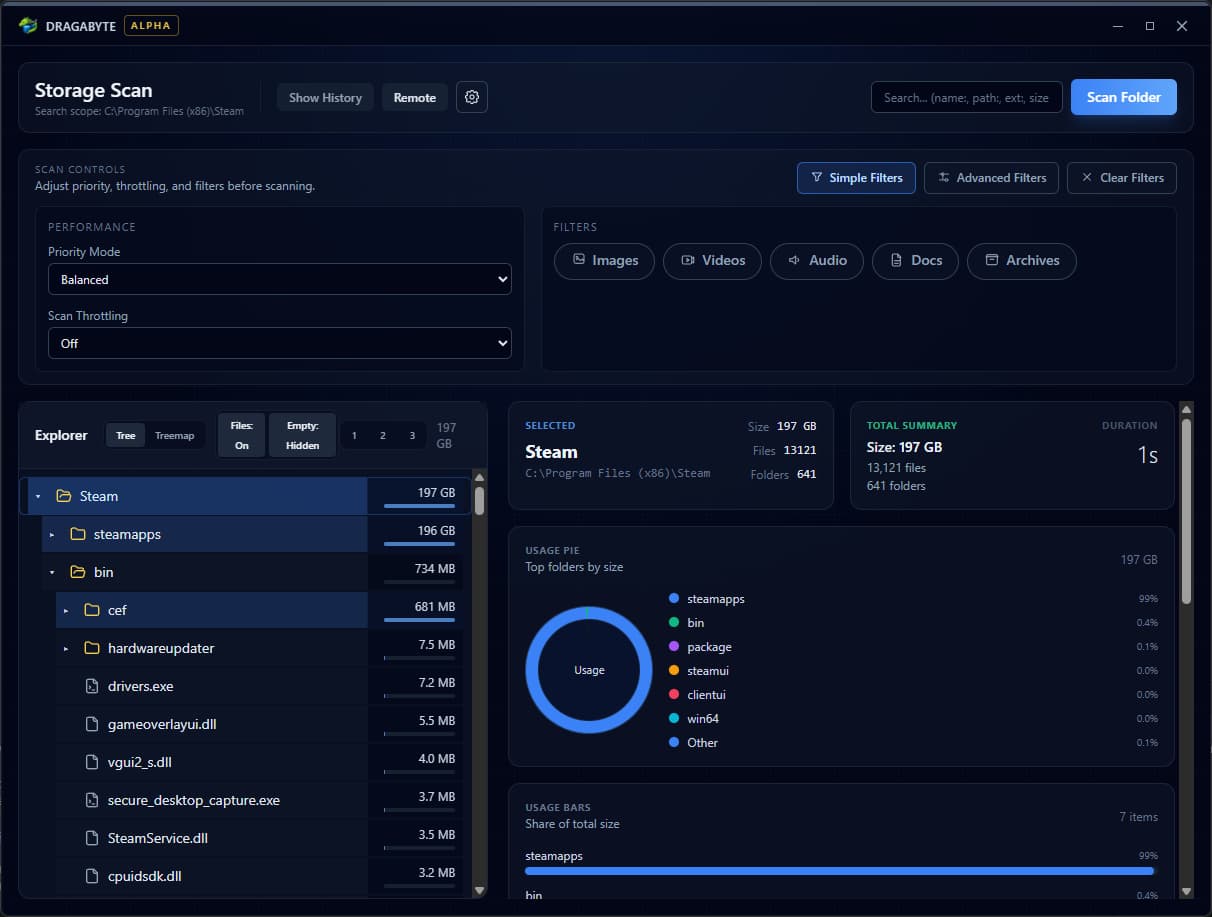Image resolution: width=1212 pixels, height=917 pixels.
Task: Toggle the Archives filter chip
Action: pyautogui.click(x=1022, y=260)
